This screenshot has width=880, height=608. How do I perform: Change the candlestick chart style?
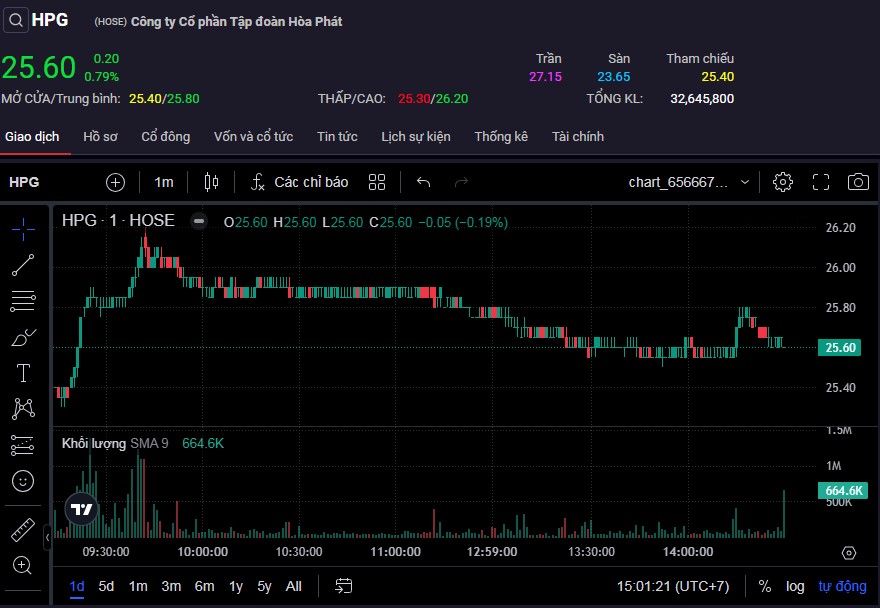click(x=211, y=182)
